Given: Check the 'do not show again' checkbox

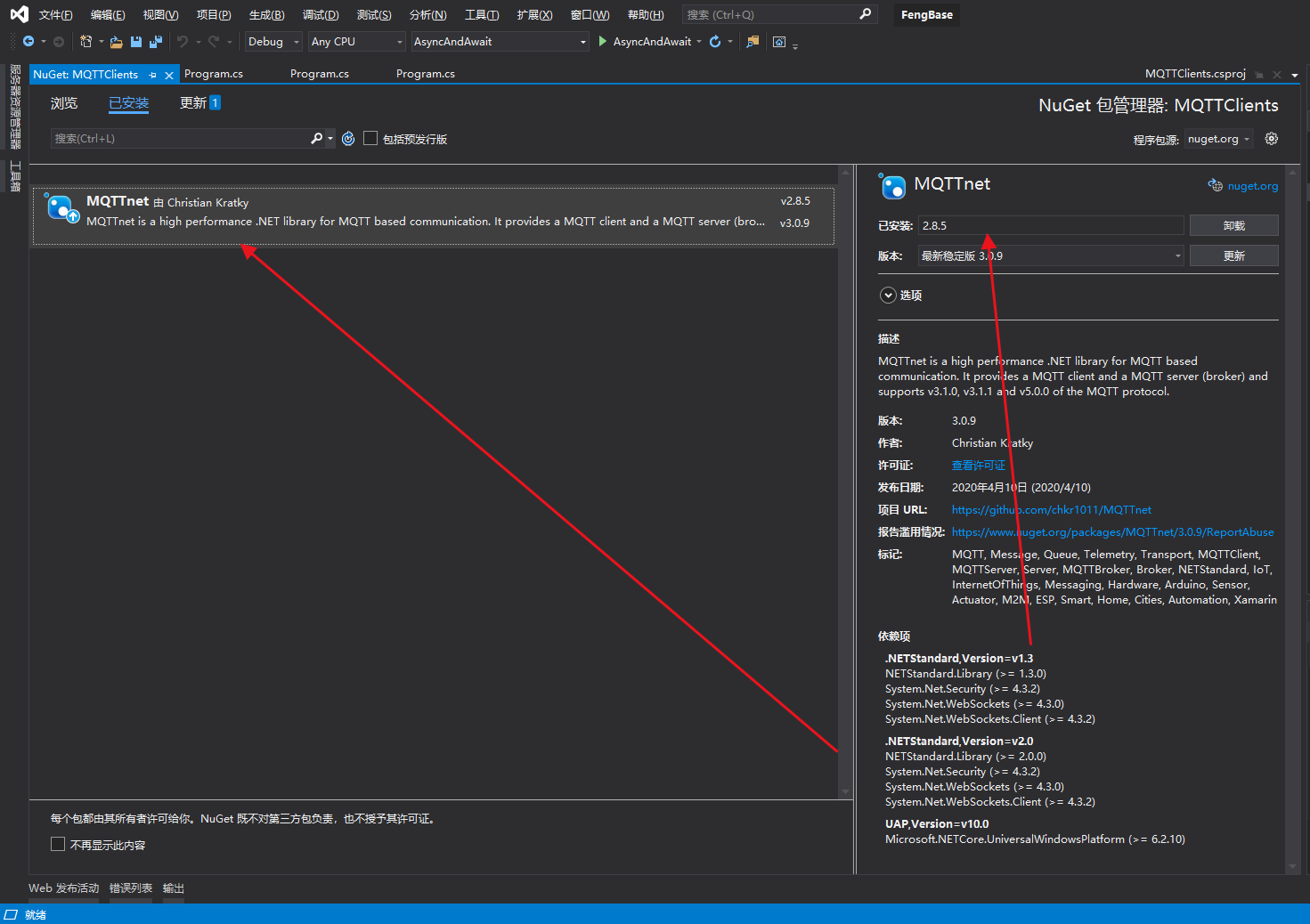Looking at the screenshot, I should [x=58, y=844].
